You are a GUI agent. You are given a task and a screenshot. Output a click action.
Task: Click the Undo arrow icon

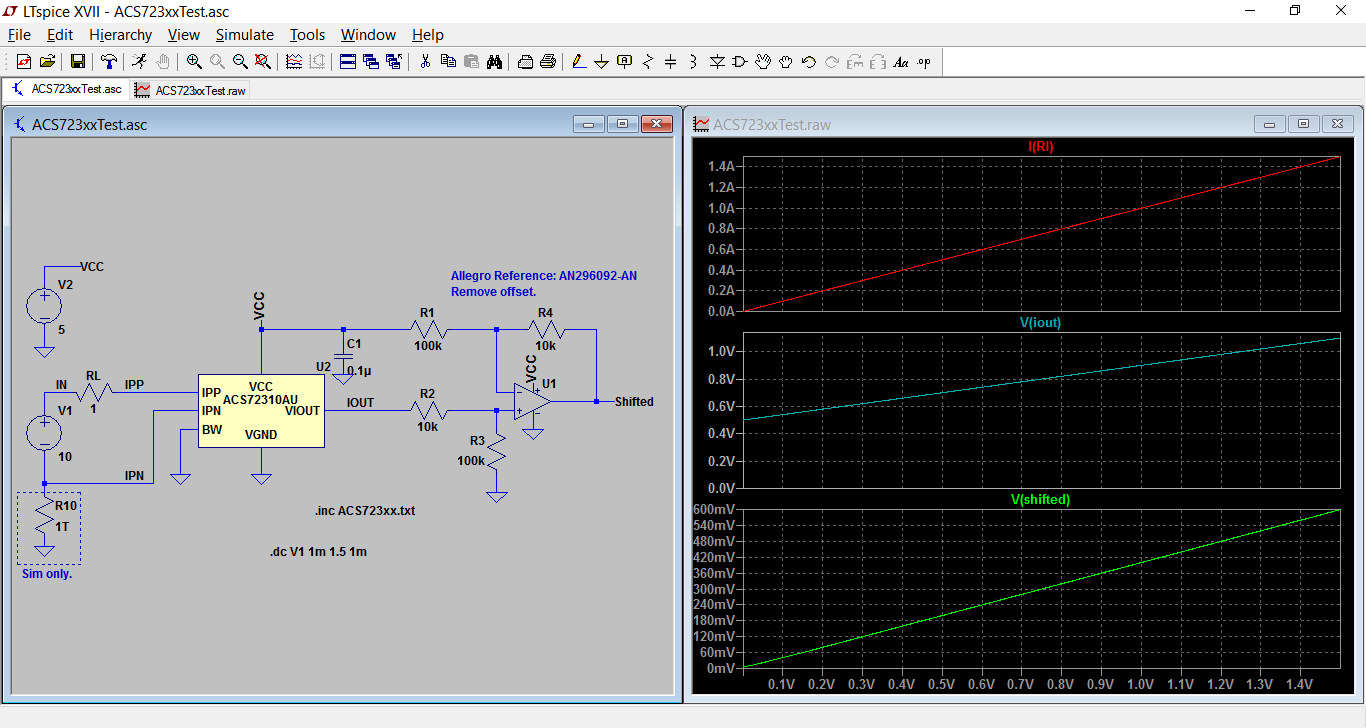click(x=809, y=62)
